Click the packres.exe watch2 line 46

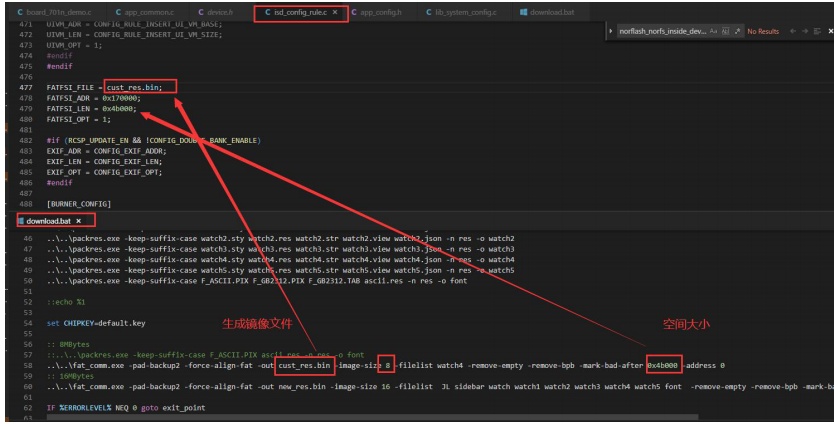[280, 238]
